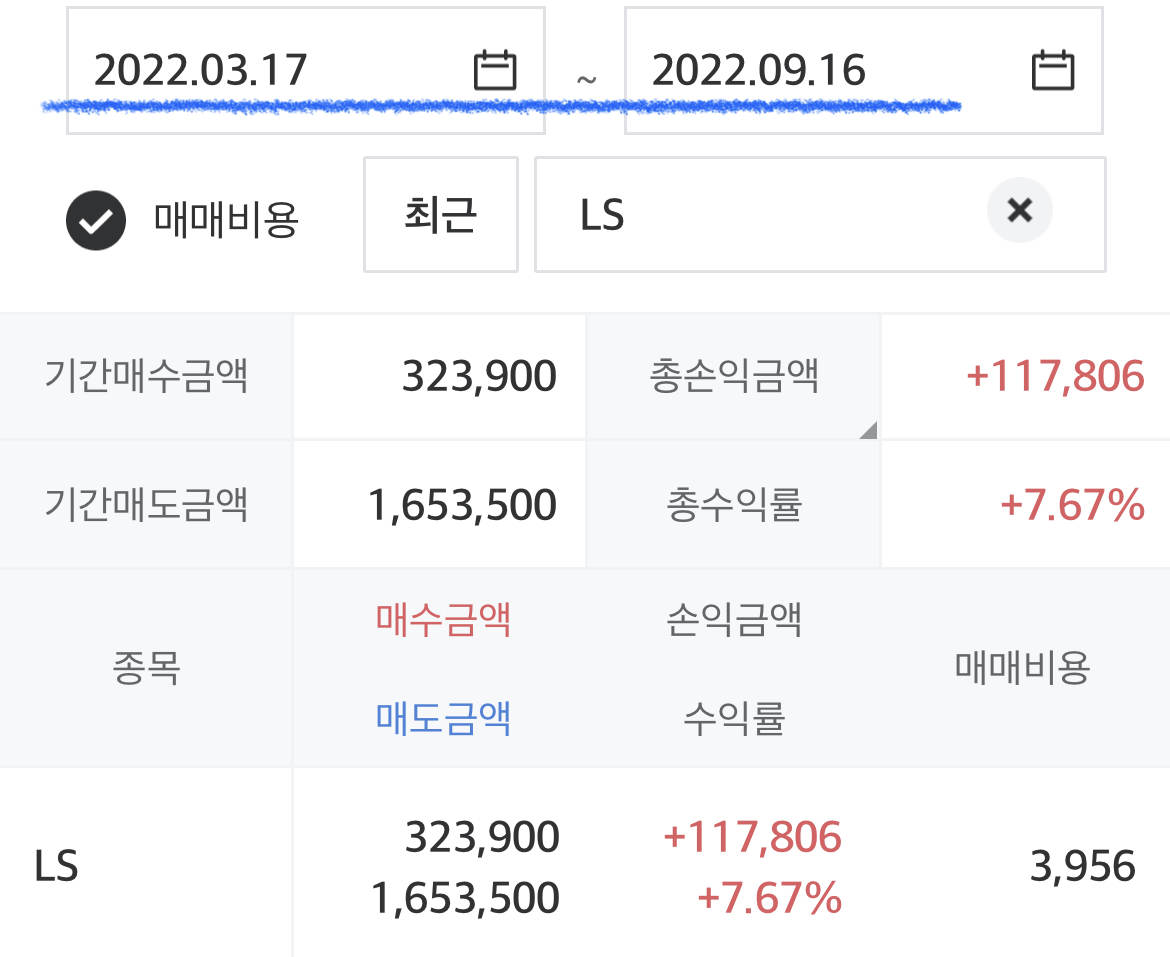Image resolution: width=1170 pixels, height=957 pixels.
Task: Select the 수익률 column header
Action: pyautogui.click(x=733, y=718)
